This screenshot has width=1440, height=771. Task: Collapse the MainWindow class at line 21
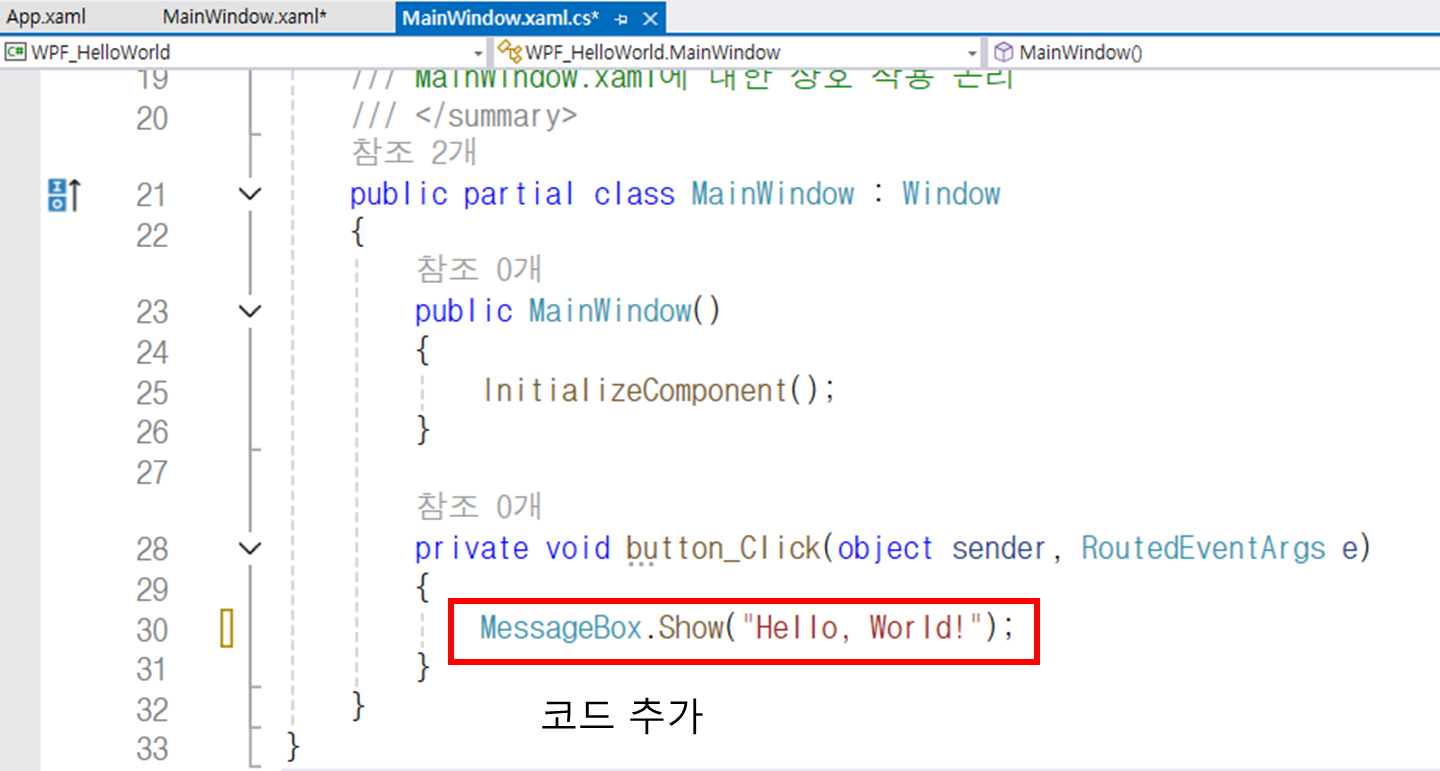[251, 194]
